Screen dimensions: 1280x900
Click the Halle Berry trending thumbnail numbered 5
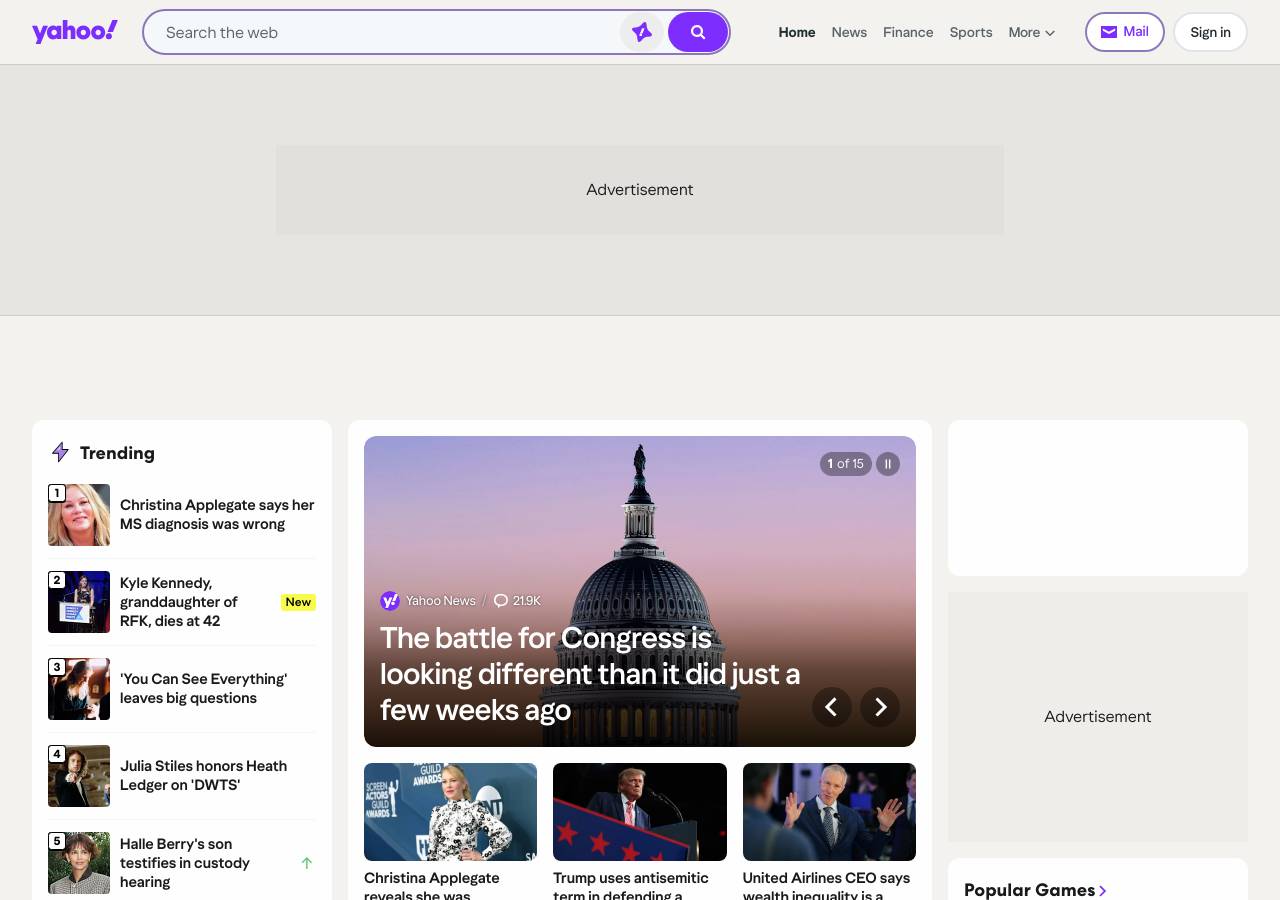pos(79,863)
